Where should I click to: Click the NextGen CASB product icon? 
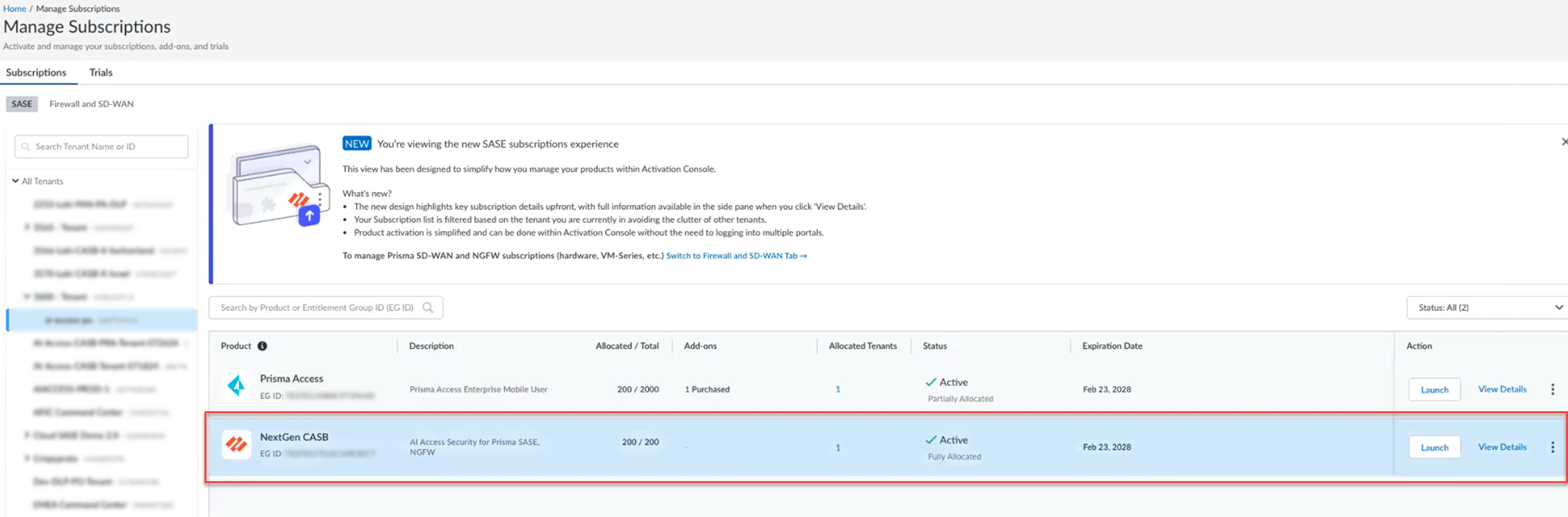[236, 445]
